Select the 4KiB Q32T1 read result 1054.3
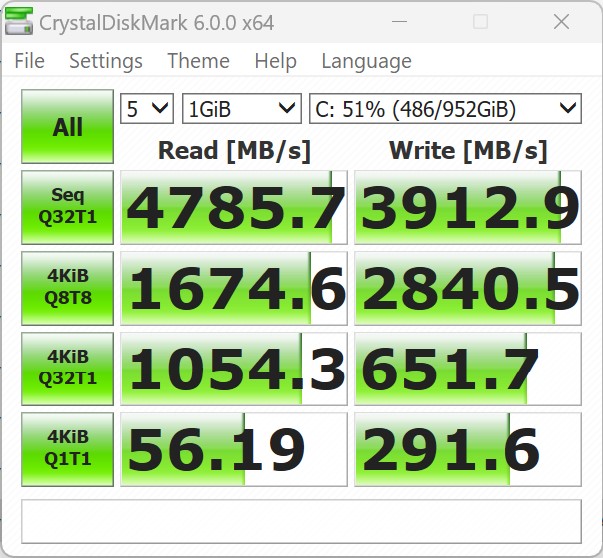Image resolution: width=603 pixels, height=558 pixels. [234, 369]
